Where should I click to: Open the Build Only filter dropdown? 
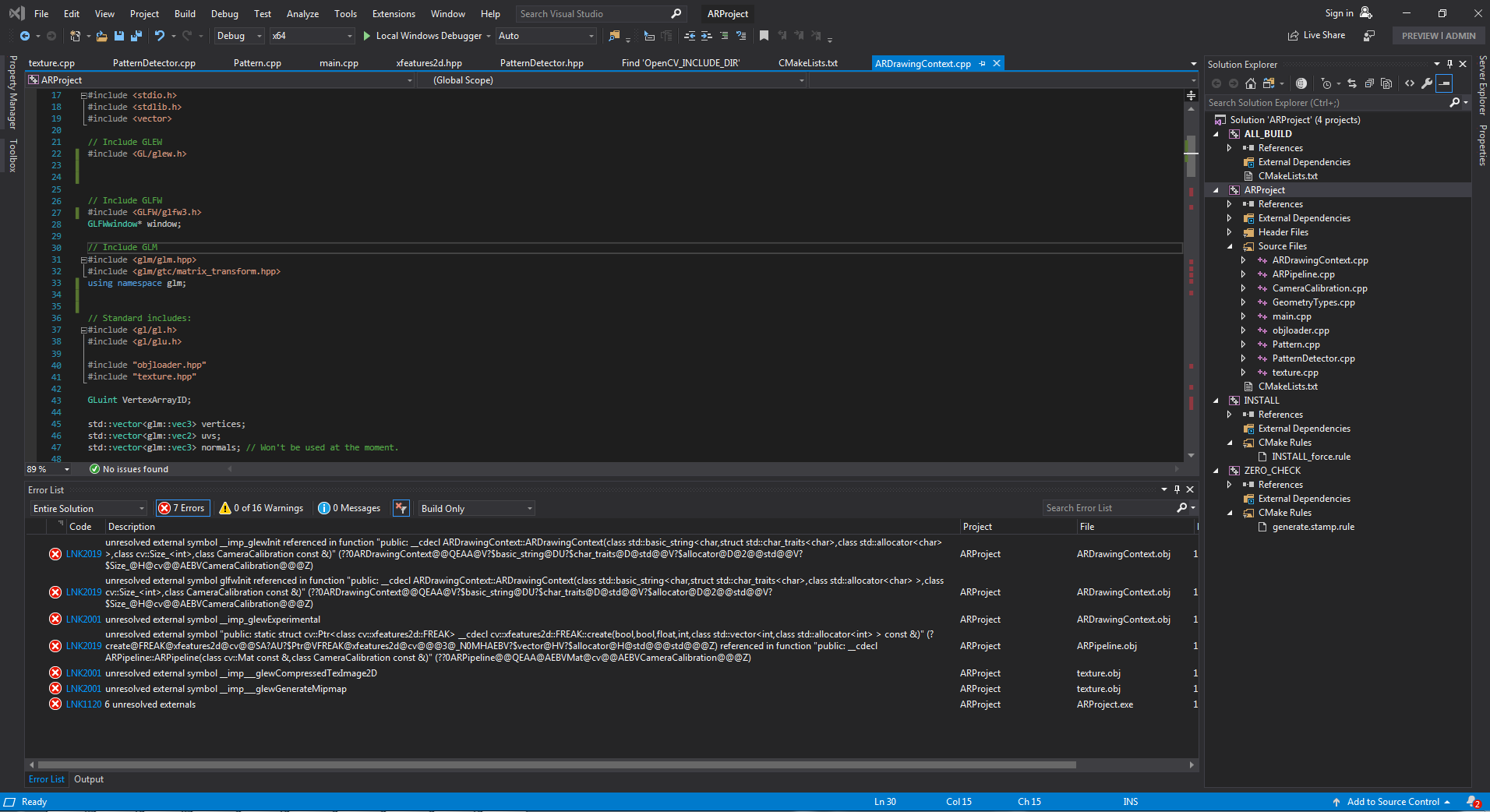[x=476, y=508]
